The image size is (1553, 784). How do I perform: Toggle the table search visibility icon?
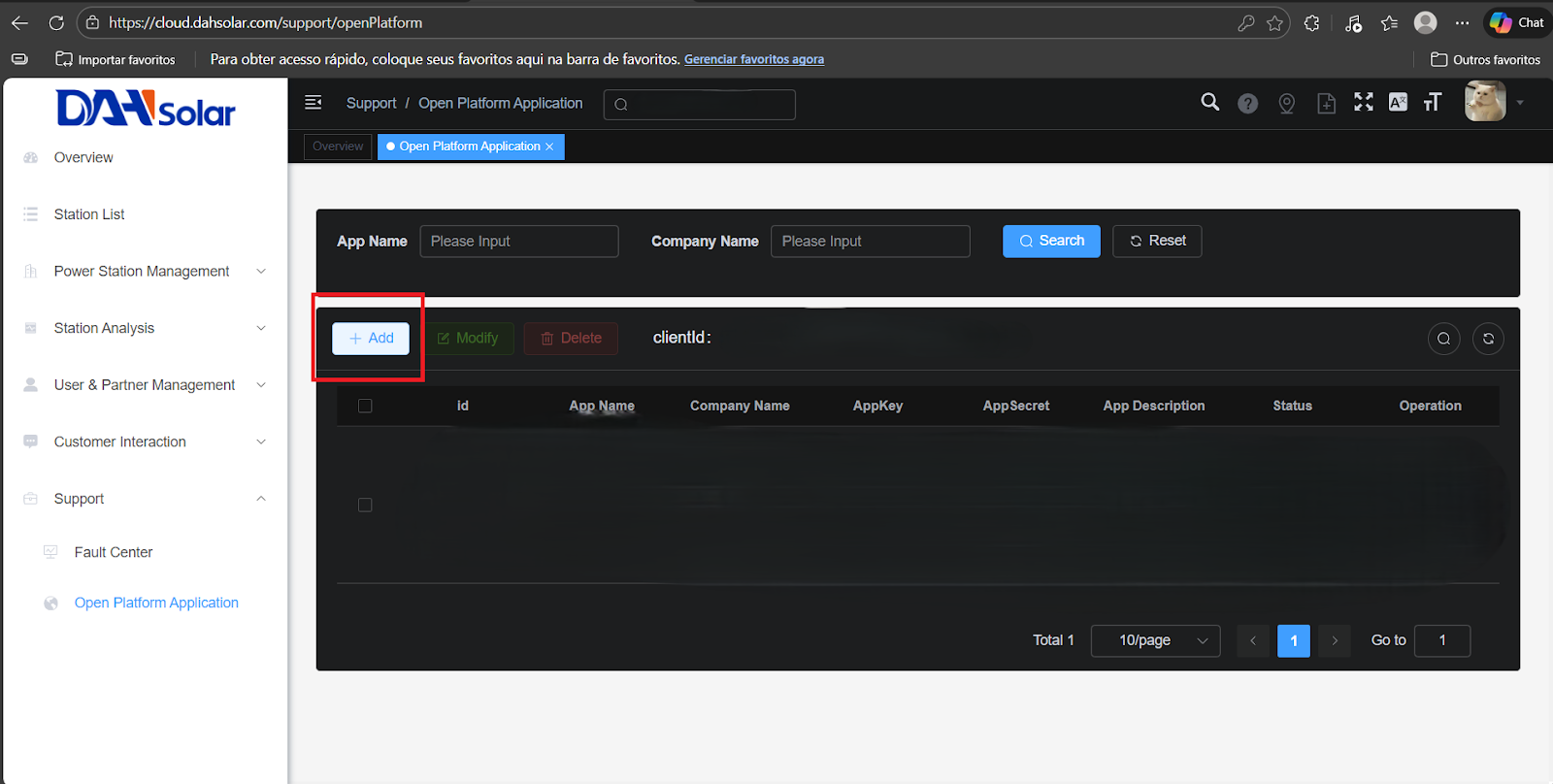pos(1443,339)
